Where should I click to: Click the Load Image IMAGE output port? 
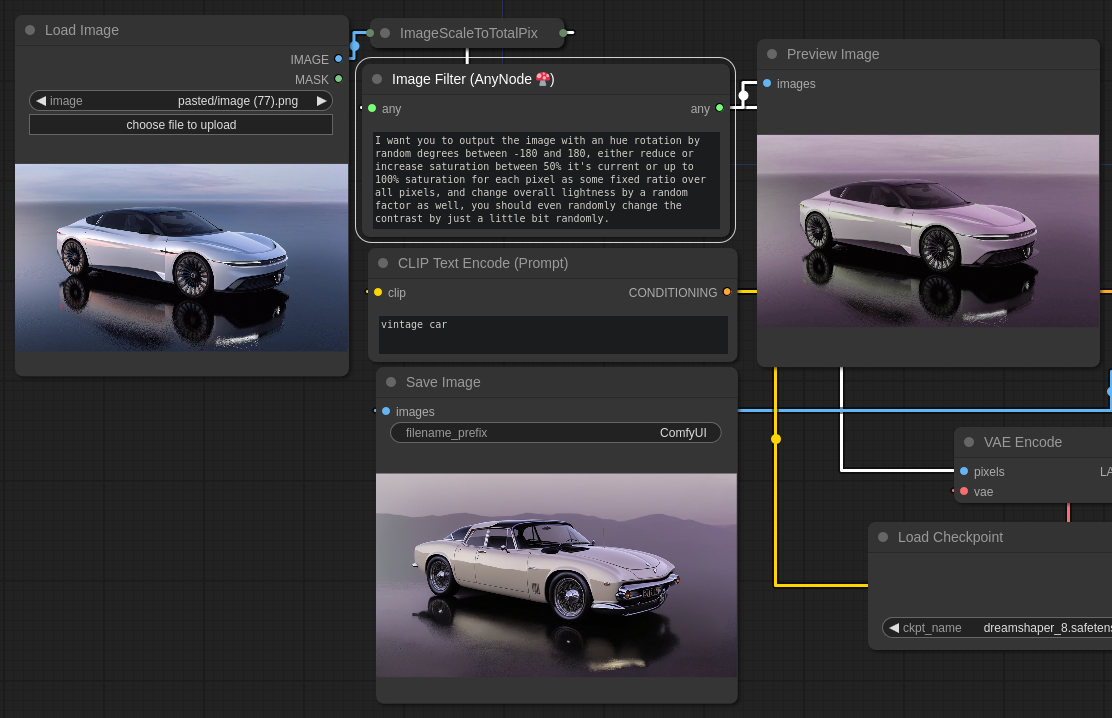coord(339,59)
